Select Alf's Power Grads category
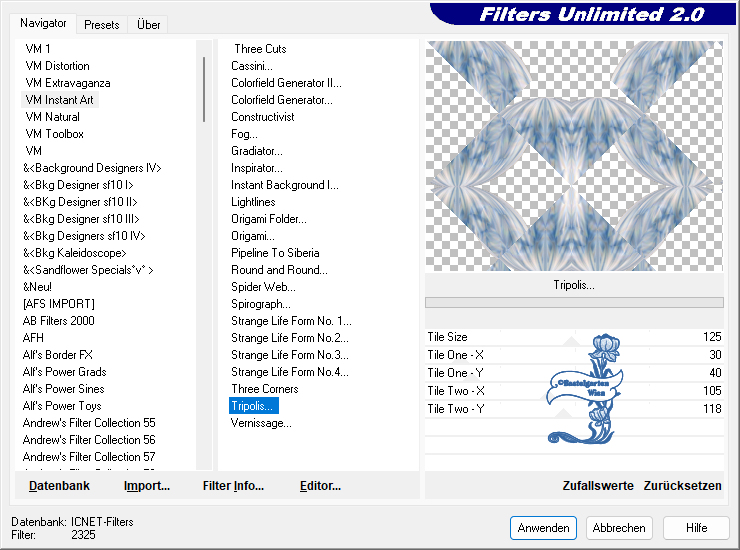Image resolution: width=740 pixels, height=550 pixels. click(65, 372)
